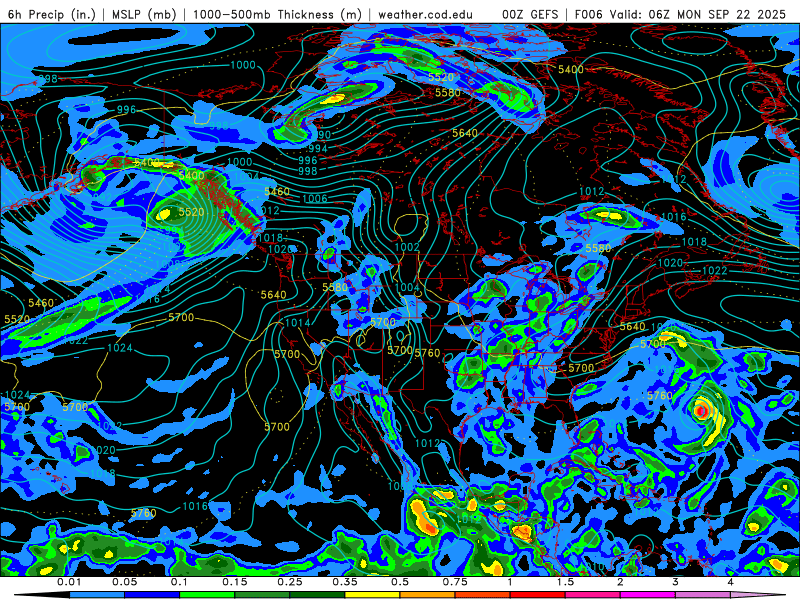Select the 1.5 legend value
This screenshot has height=600, width=800.
pyautogui.click(x=565, y=582)
